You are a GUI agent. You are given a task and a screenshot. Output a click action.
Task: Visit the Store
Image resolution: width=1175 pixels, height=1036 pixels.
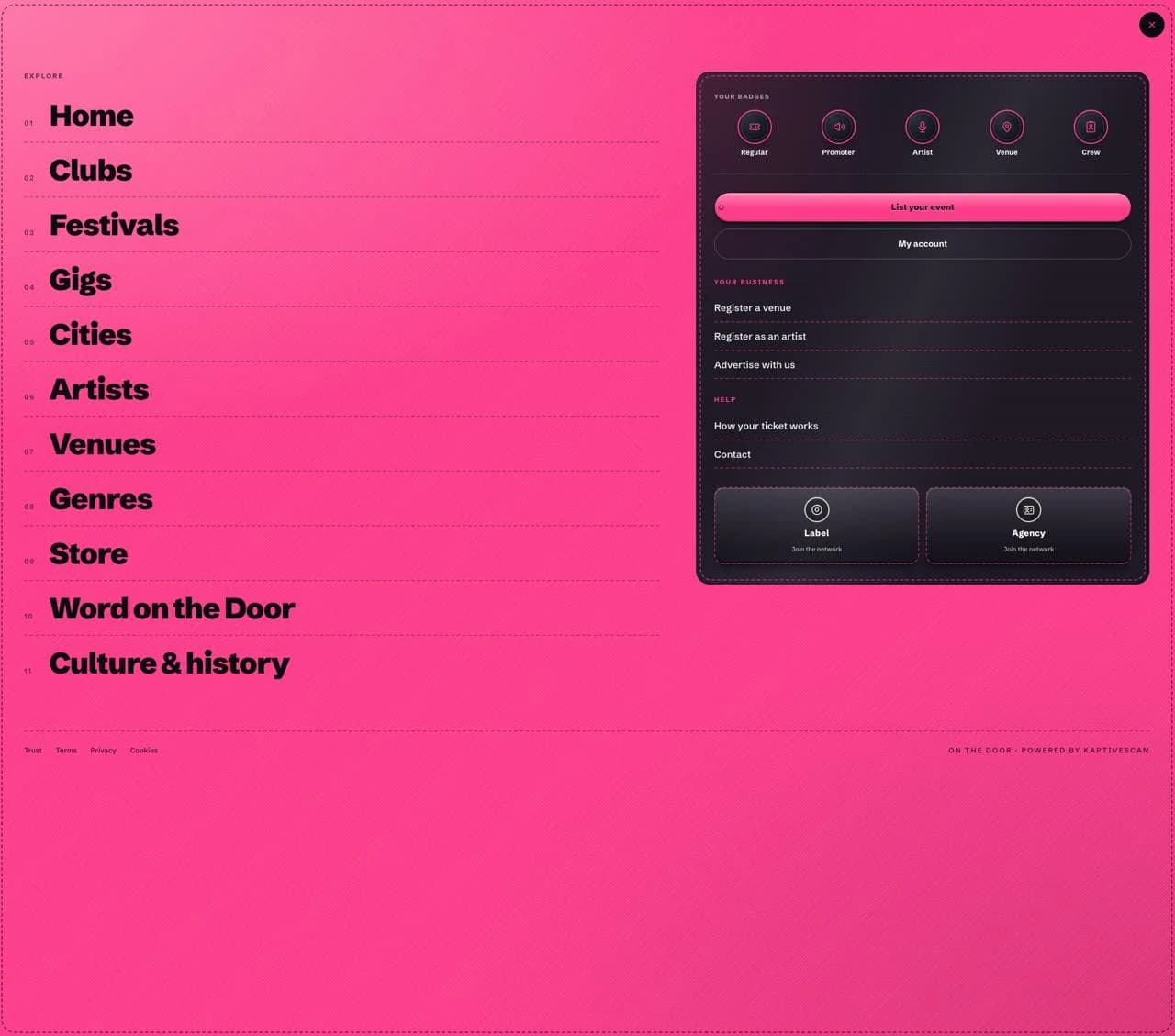(88, 554)
